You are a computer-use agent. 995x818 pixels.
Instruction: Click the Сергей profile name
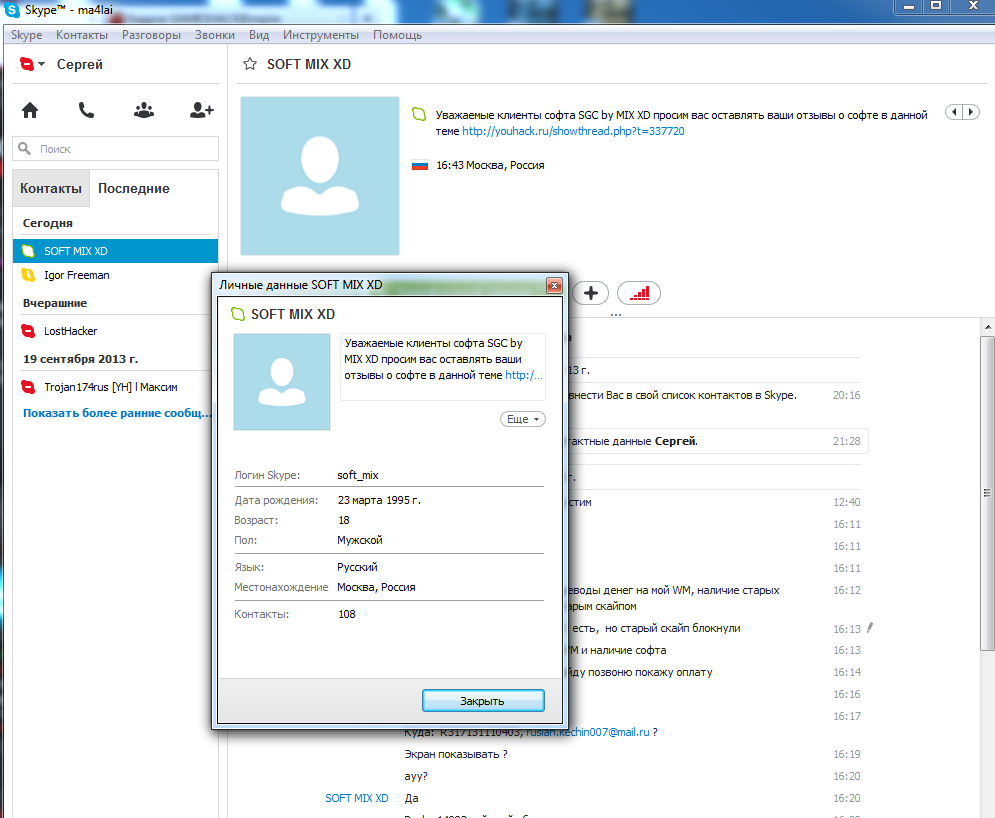[x=79, y=64]
